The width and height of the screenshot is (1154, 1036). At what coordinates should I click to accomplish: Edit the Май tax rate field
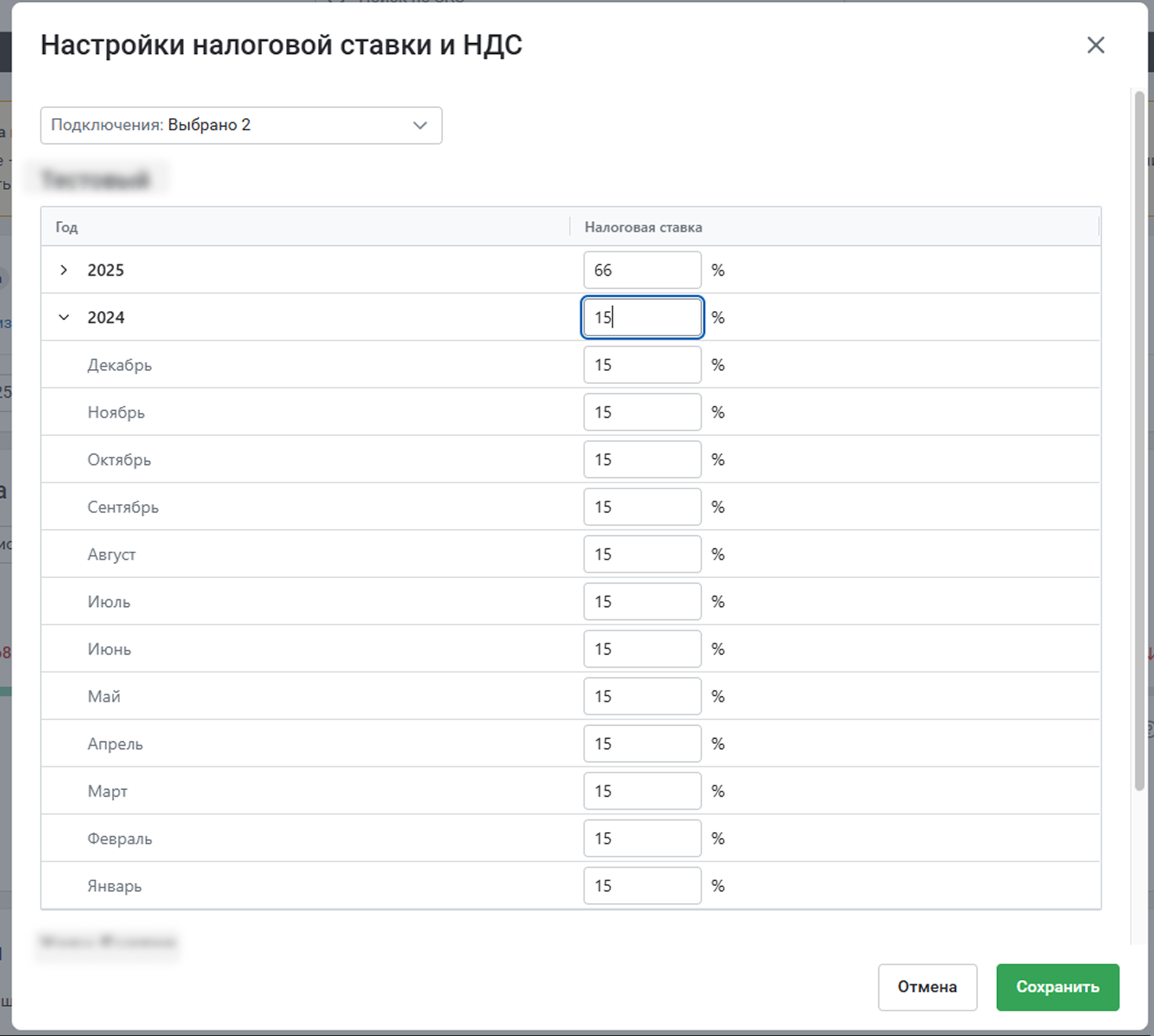click(642, 696)
